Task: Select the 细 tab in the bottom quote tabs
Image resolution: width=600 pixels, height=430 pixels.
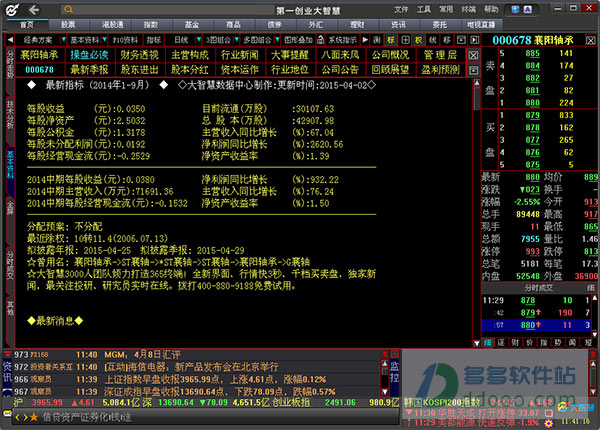Action: [x=488, y=342]
